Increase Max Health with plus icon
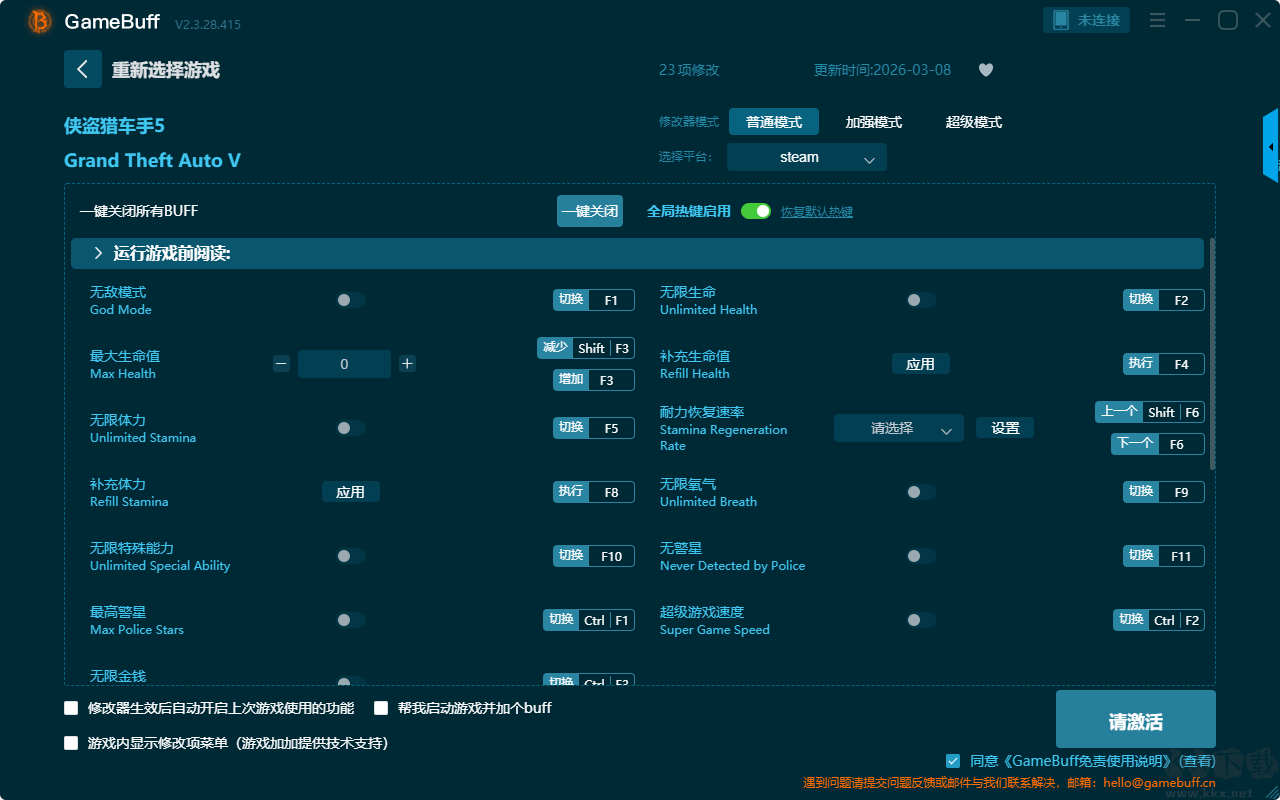 (407, 364)
